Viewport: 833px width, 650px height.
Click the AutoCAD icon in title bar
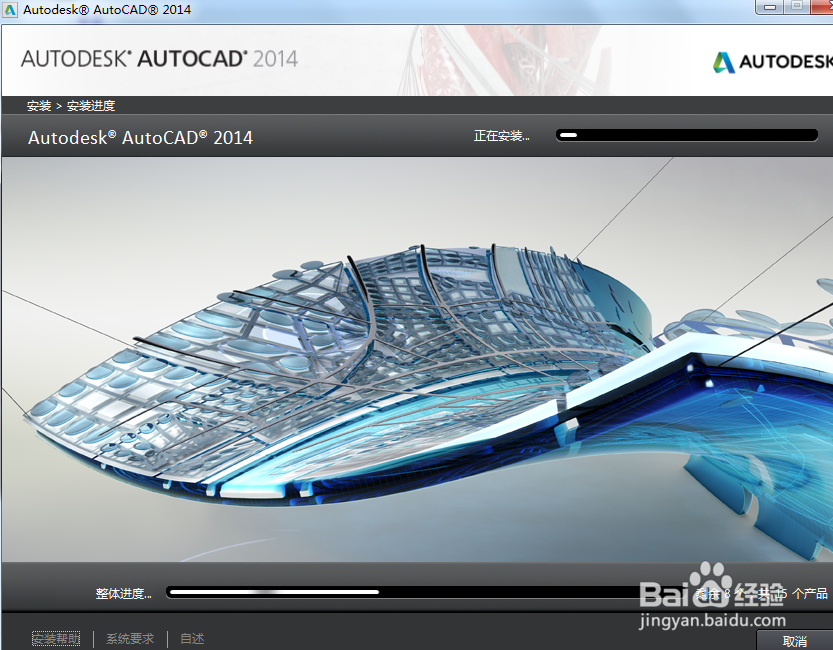[x=10, y=10]
